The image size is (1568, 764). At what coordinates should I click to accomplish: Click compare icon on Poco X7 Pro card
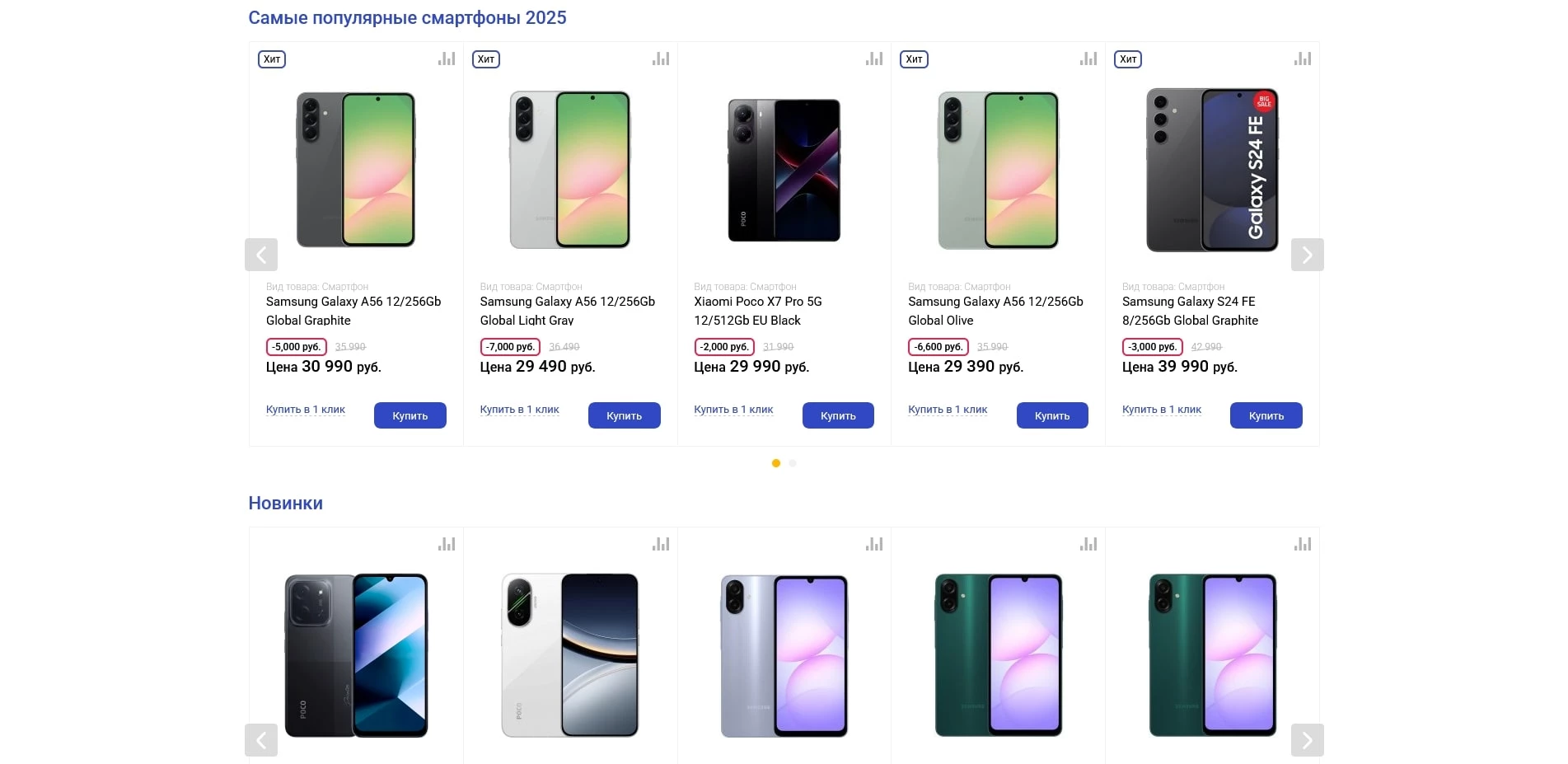pyautogui.click(x=874, y=59)
